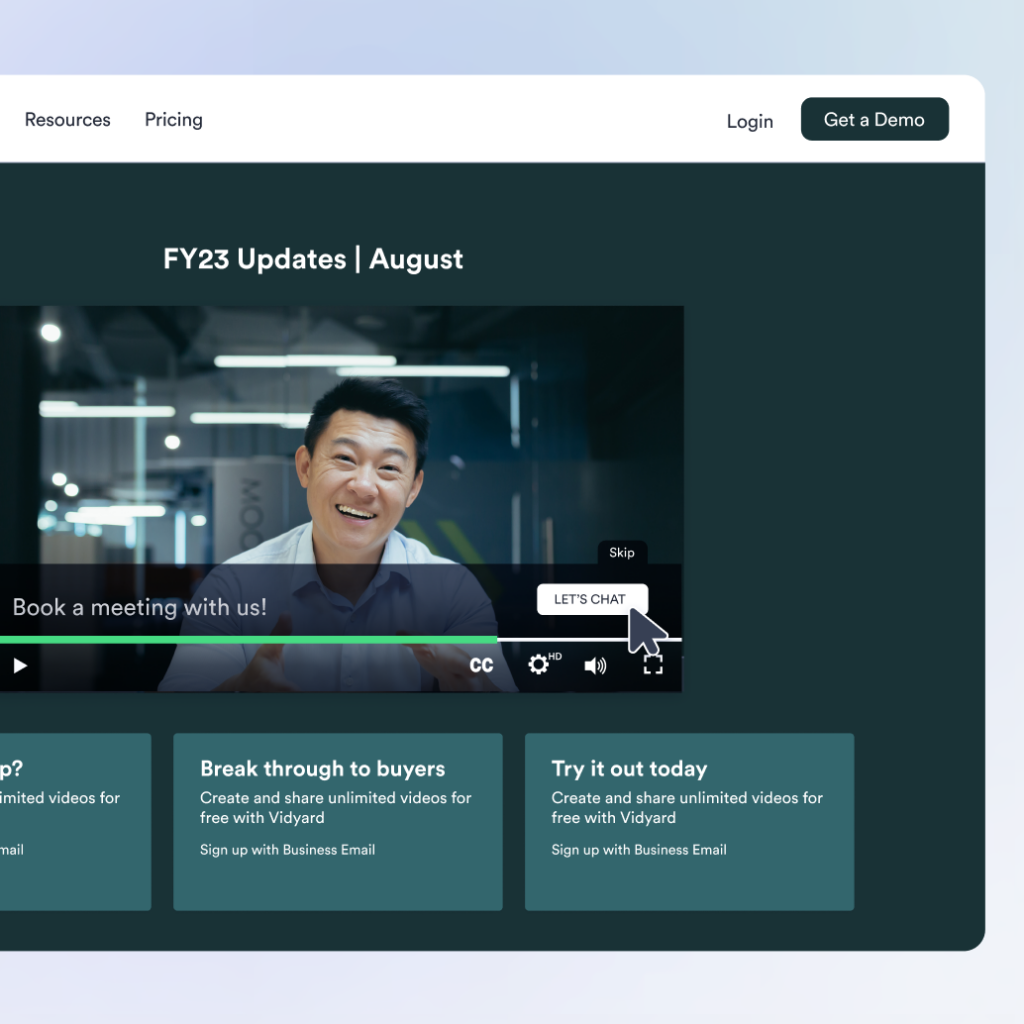Enter fullscreen mode on the video

tap(653, 665)
